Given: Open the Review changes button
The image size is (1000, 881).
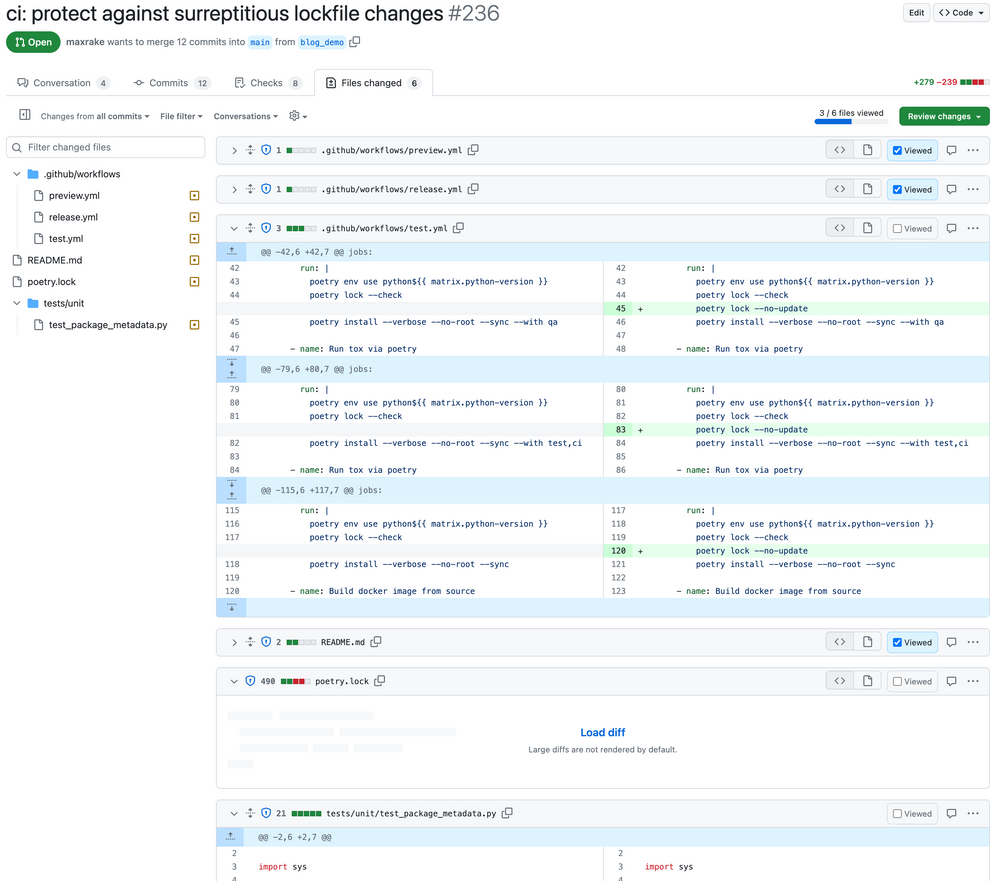Looking at the screenshot, I should pyautogui.click(x=943, y=116).
